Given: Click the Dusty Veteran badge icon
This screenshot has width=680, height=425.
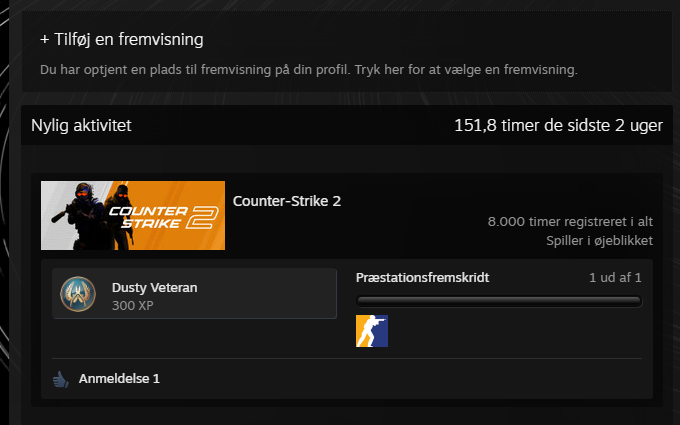Looking at the screenshot, I should (x=78, y=294).
